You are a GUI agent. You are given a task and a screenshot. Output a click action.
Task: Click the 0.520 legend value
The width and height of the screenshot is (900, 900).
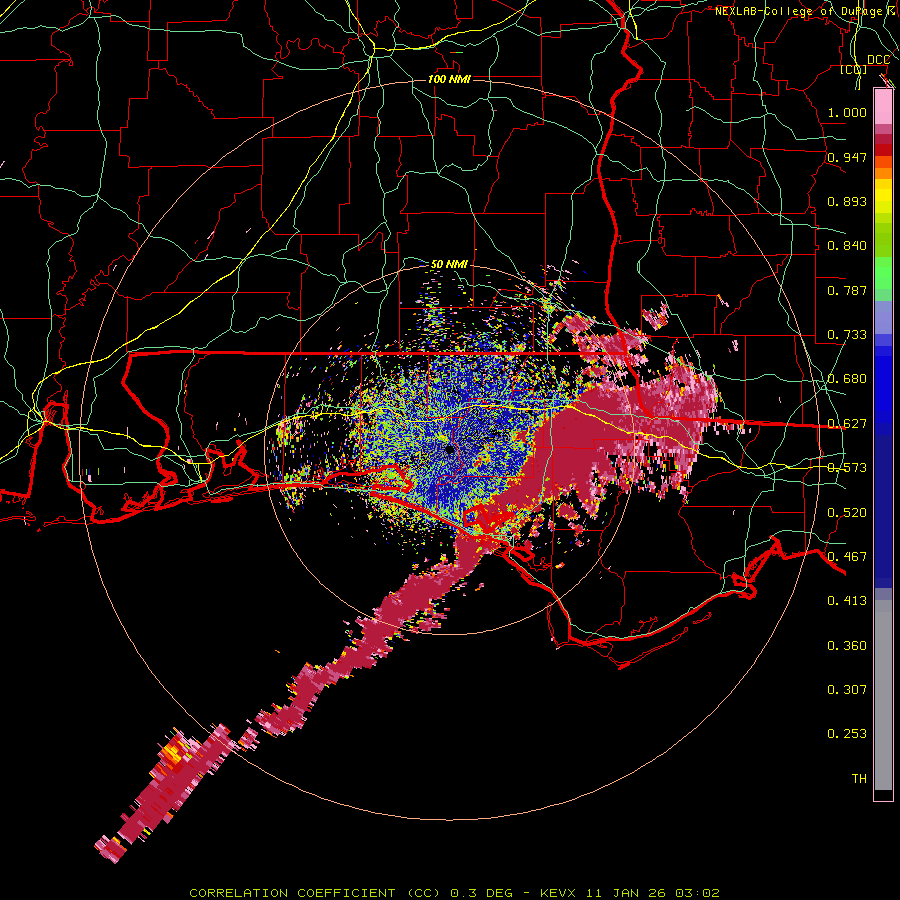pyautogui.click(x=847, y=513)
